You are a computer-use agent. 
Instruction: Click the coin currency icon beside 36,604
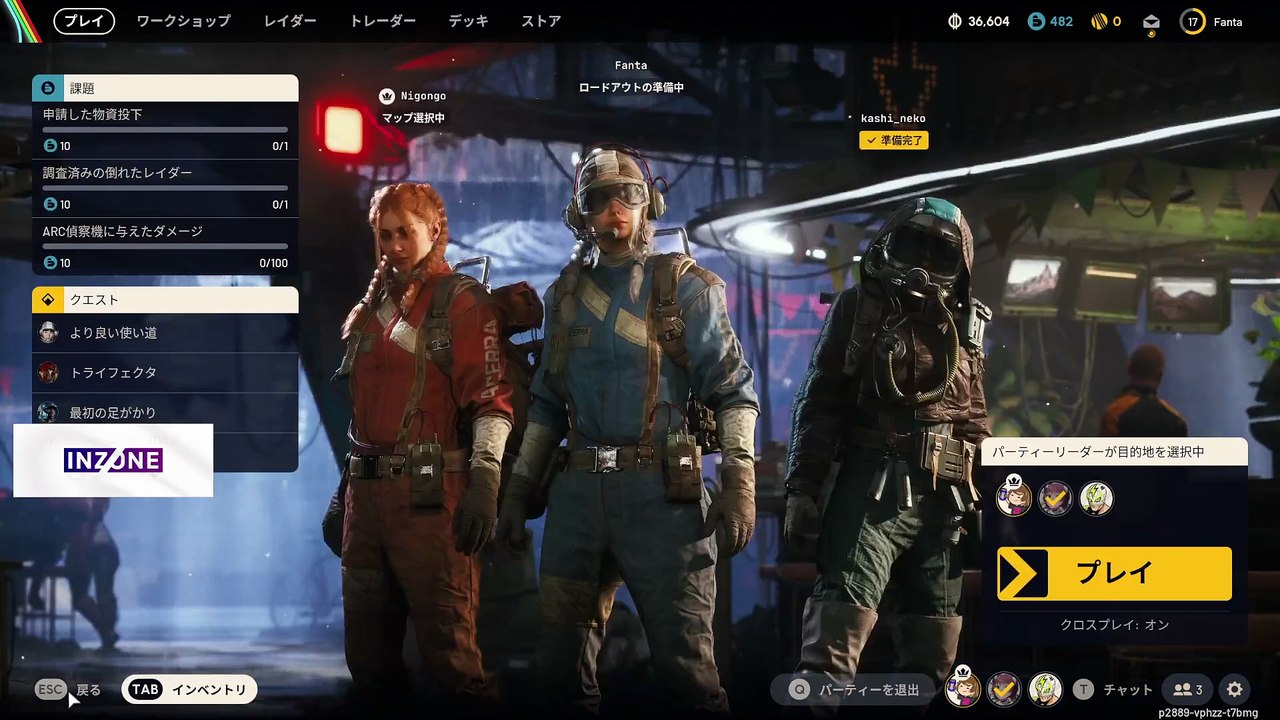(954, 21)
